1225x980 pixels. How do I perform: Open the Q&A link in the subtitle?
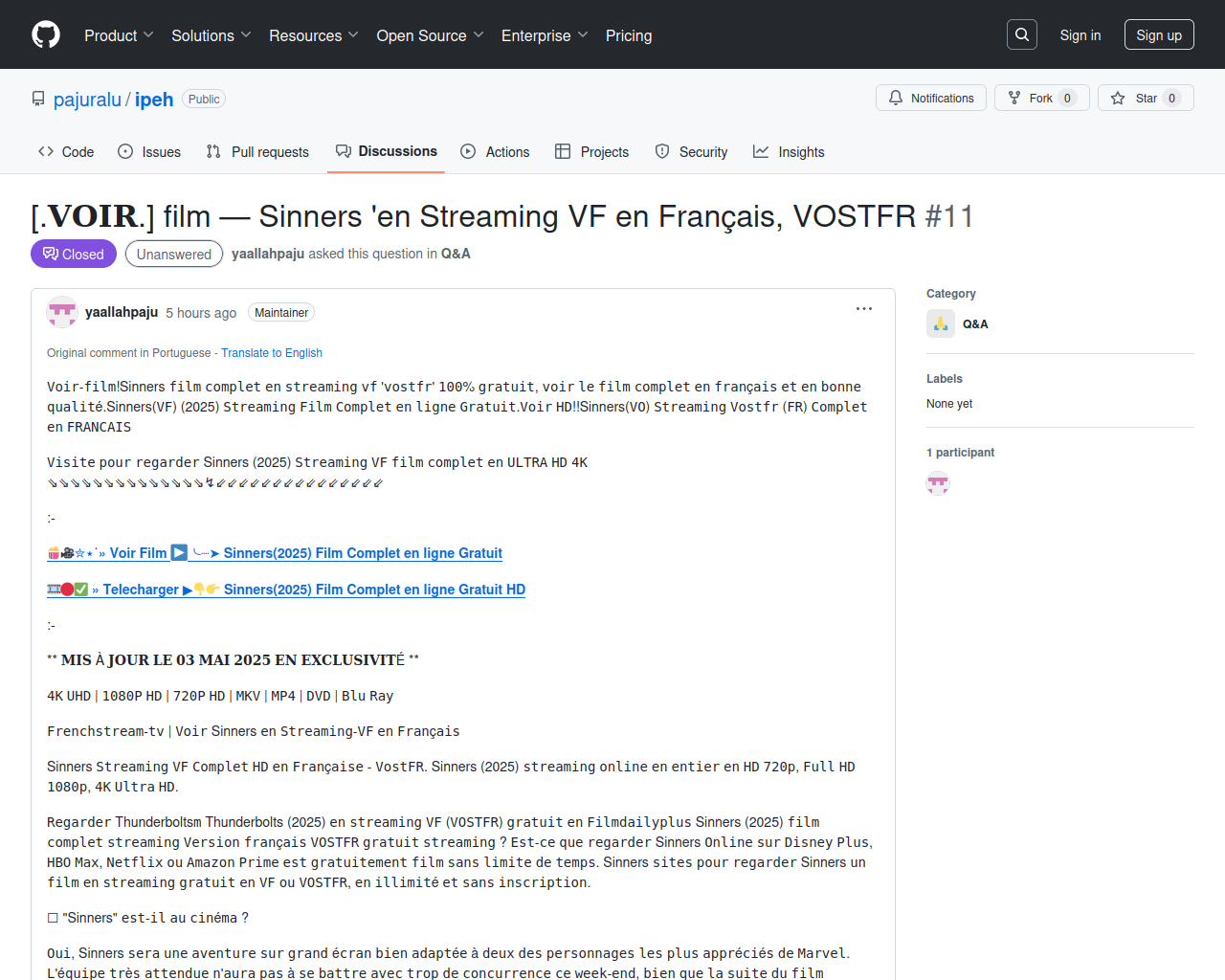(x=456, y=254)
